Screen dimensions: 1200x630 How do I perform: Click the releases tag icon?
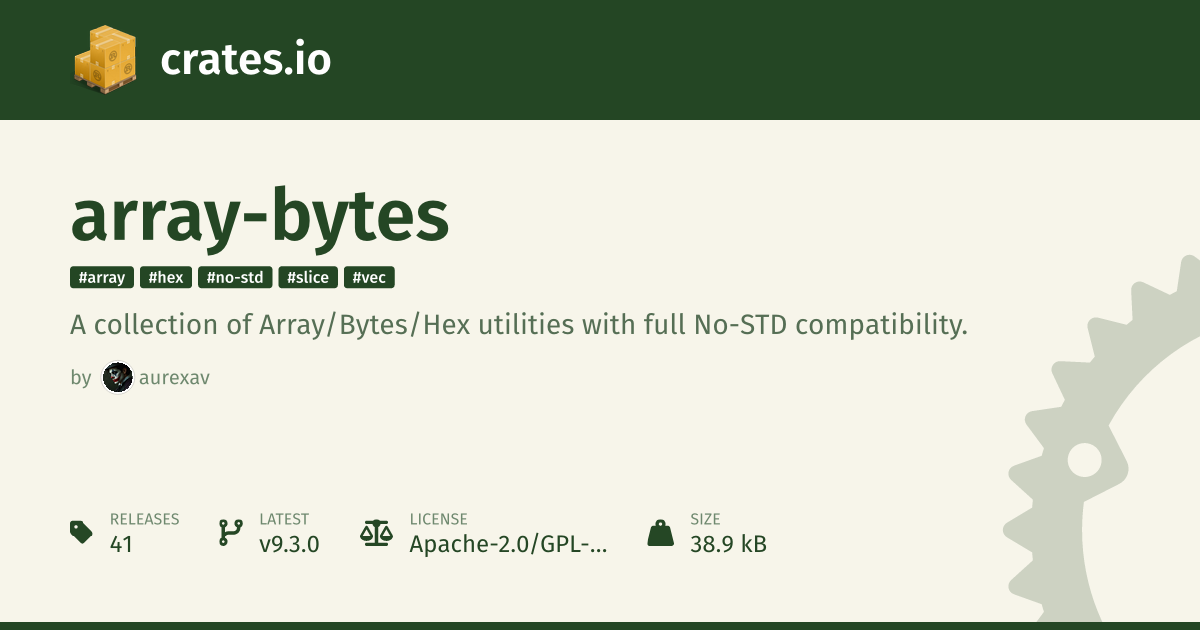pyautogui.click(x=82, y=532)
